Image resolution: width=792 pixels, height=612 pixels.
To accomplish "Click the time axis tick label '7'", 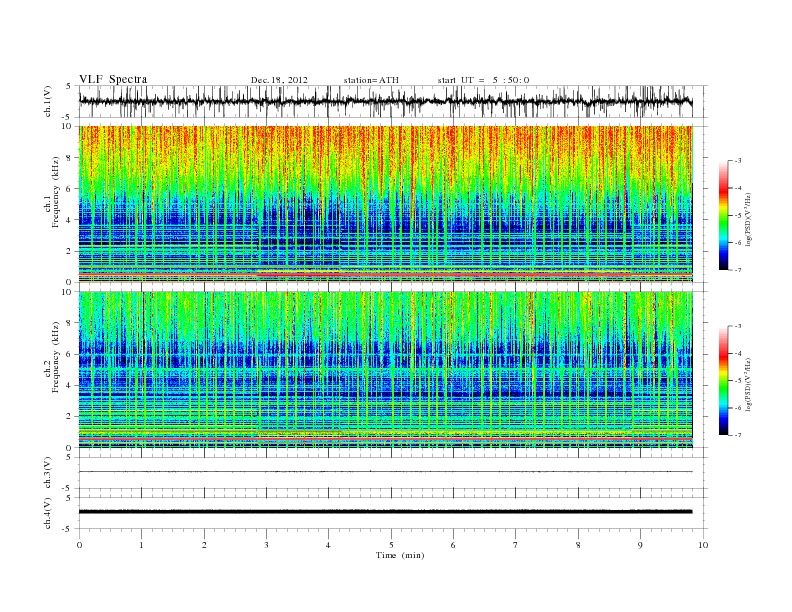I will (516, 545).
